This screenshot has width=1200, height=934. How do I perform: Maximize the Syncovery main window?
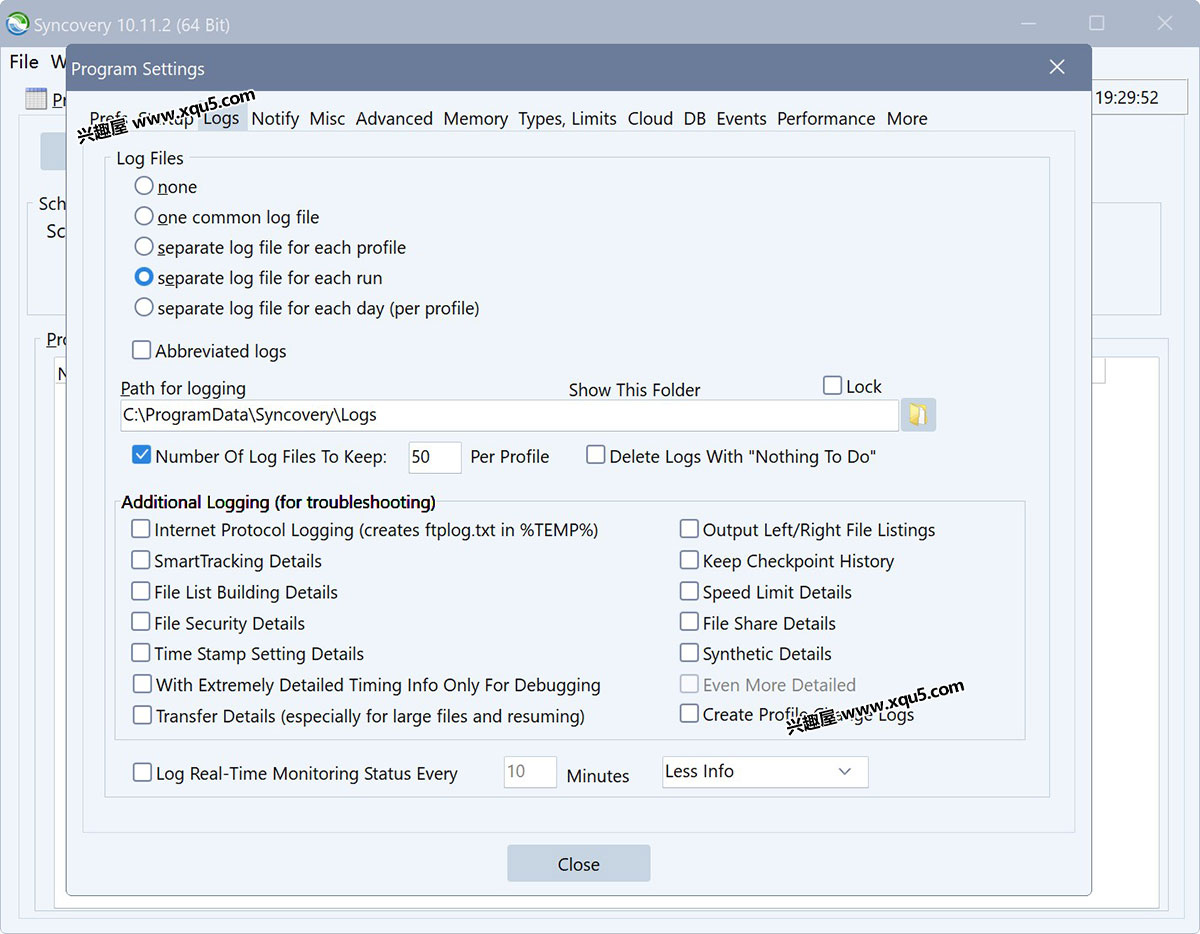[x=1096, y=23]
